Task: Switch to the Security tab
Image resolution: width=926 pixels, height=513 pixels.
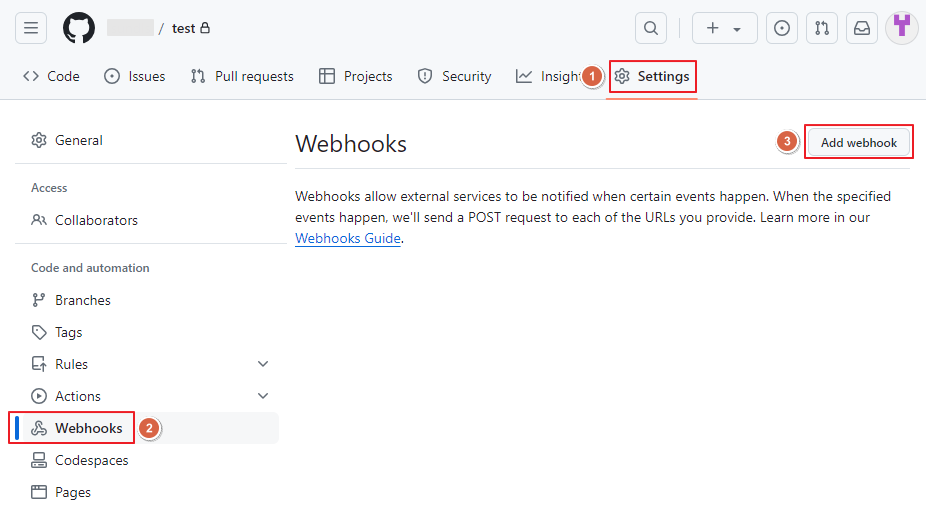Action: 454,76
